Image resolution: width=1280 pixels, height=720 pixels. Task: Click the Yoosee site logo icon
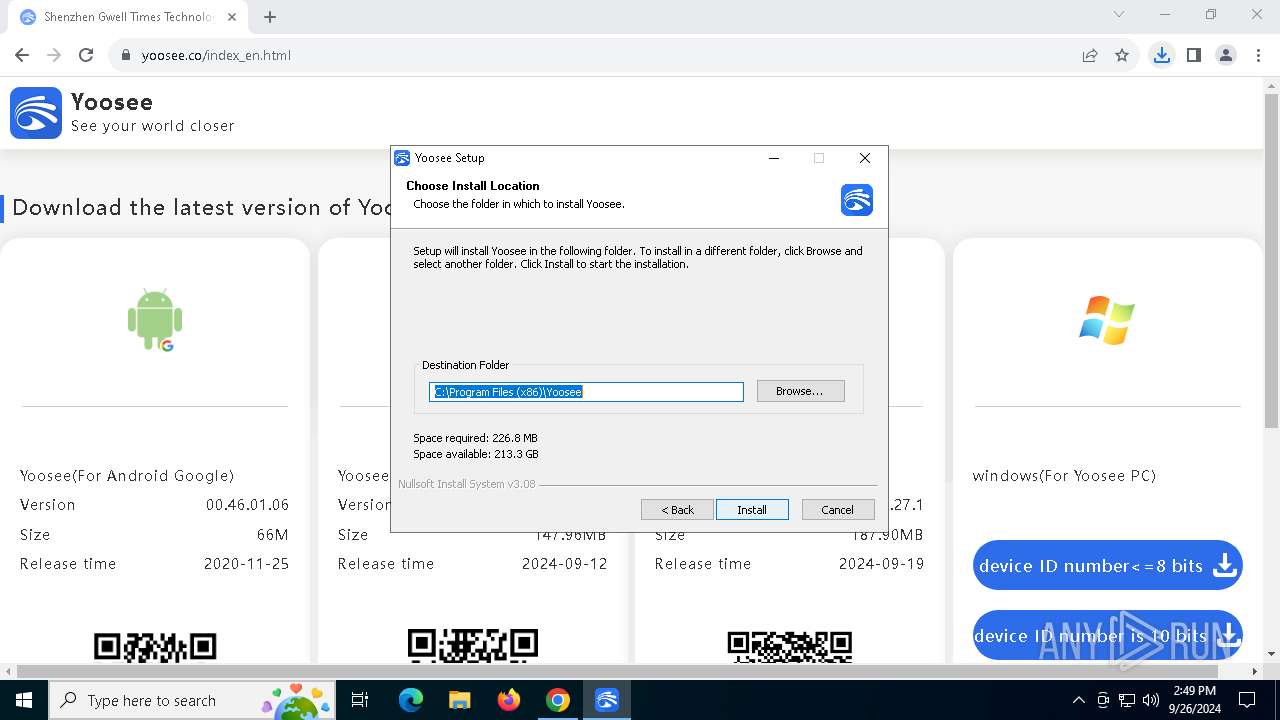coord(36,112)
